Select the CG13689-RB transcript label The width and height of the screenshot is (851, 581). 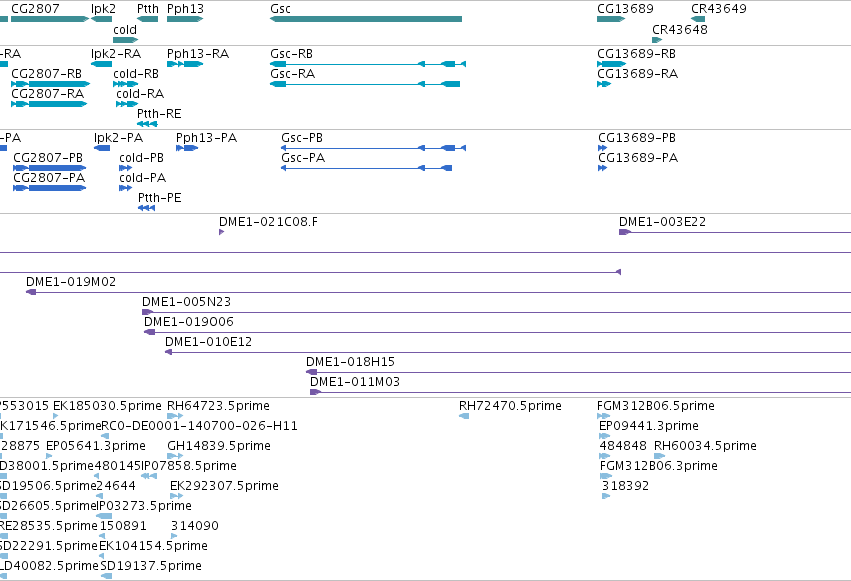point(637,54)
